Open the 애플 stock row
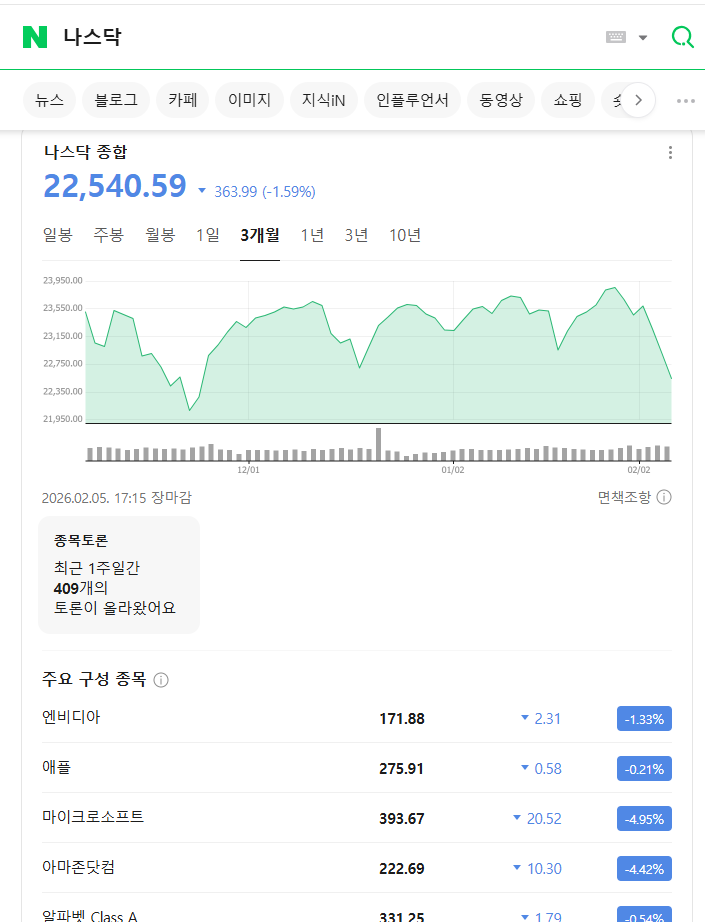The image size is (705, 922). (356, 769)
